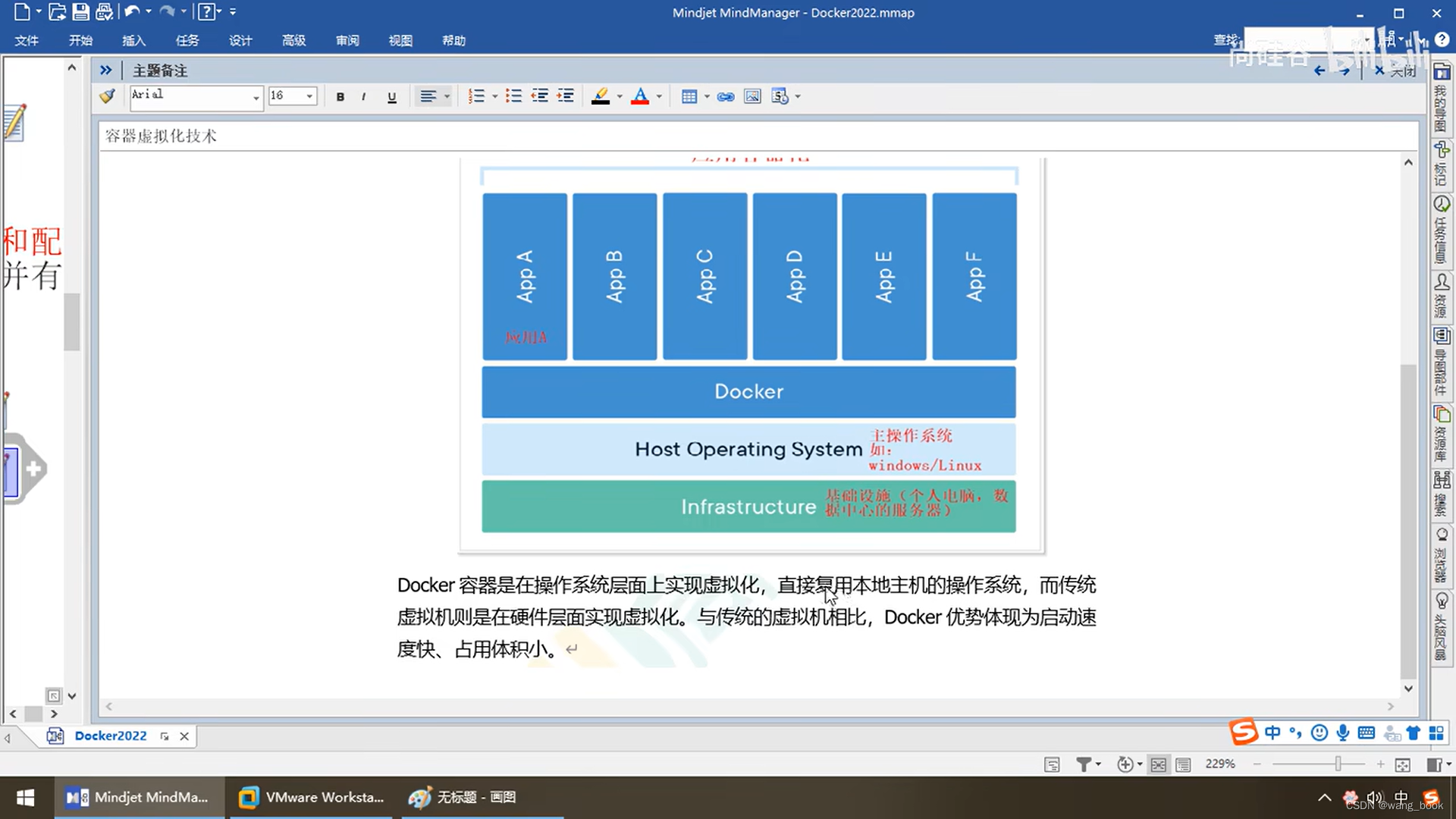Toggle underline formatting in notes

(x=391, y=96)
